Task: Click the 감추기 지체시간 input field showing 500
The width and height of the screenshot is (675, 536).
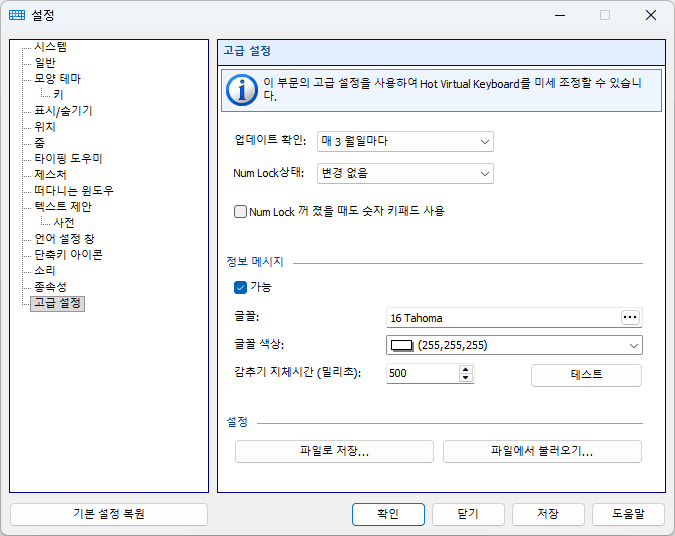Action: [423, 373]
